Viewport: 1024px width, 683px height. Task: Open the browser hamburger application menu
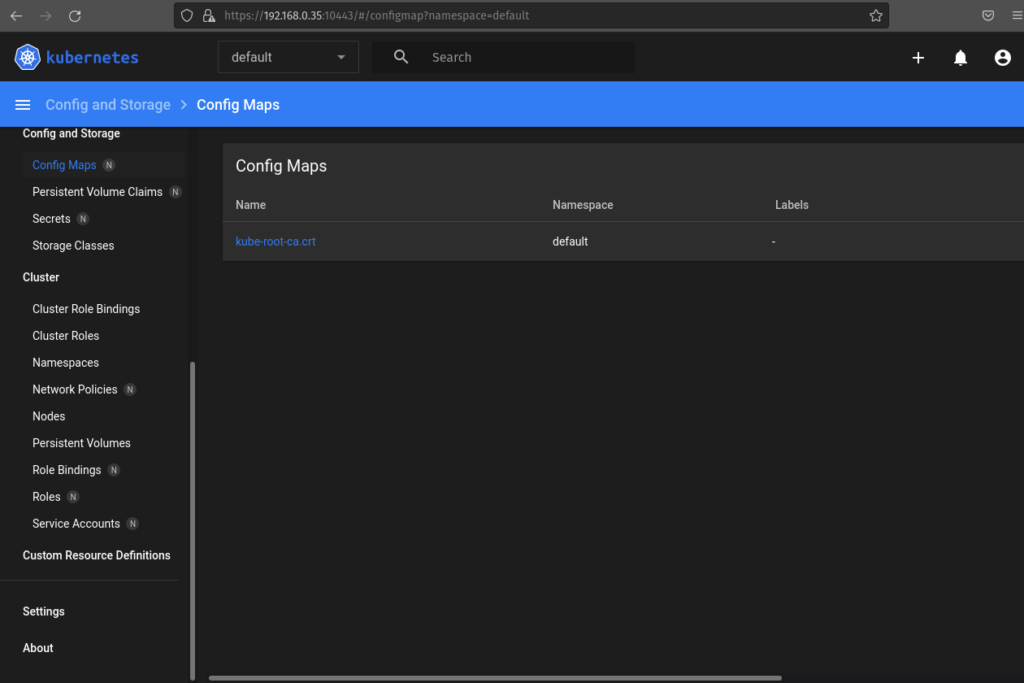coord(1017,16)
